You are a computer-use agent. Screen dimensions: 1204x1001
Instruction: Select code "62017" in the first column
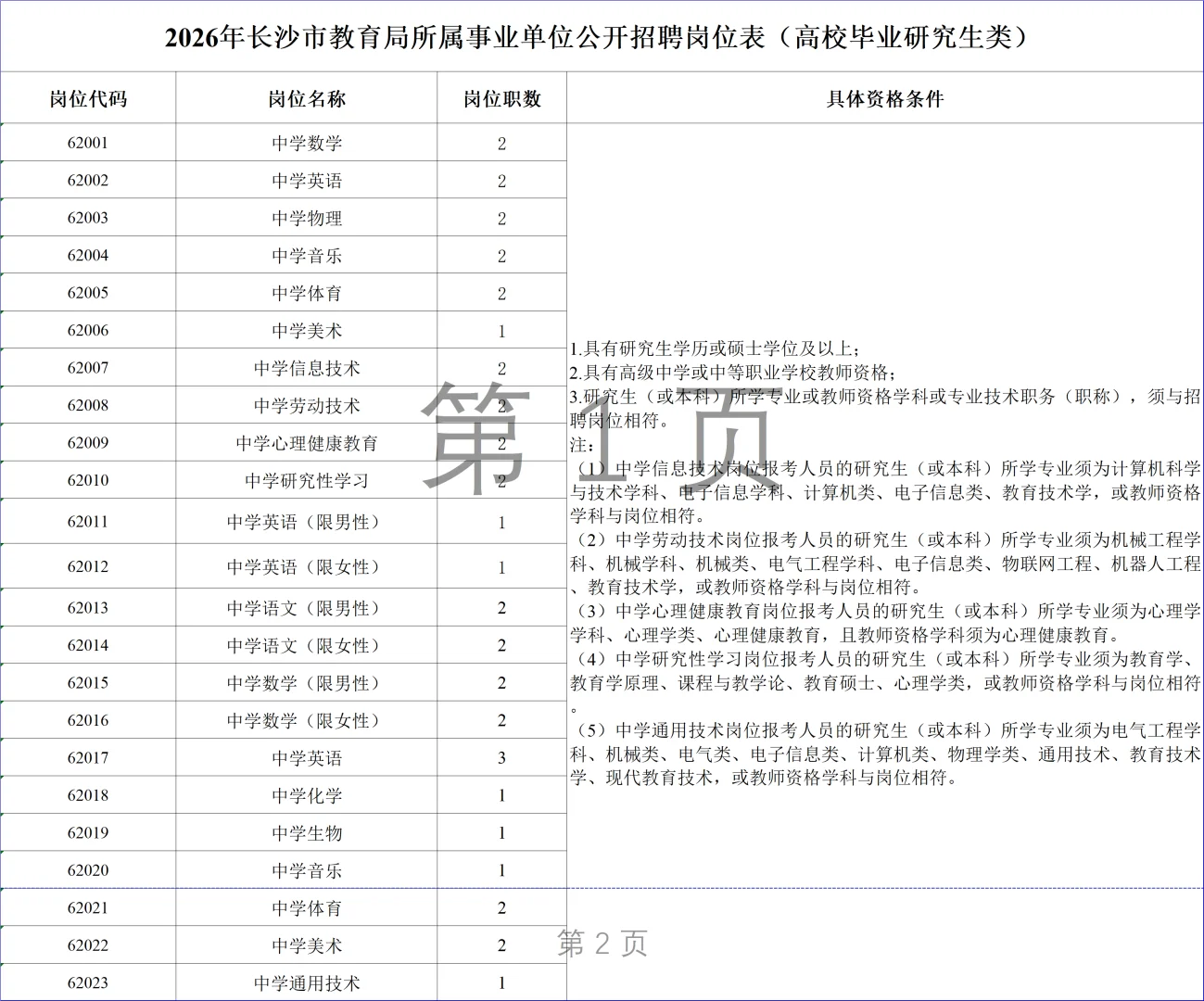[88, 758]
